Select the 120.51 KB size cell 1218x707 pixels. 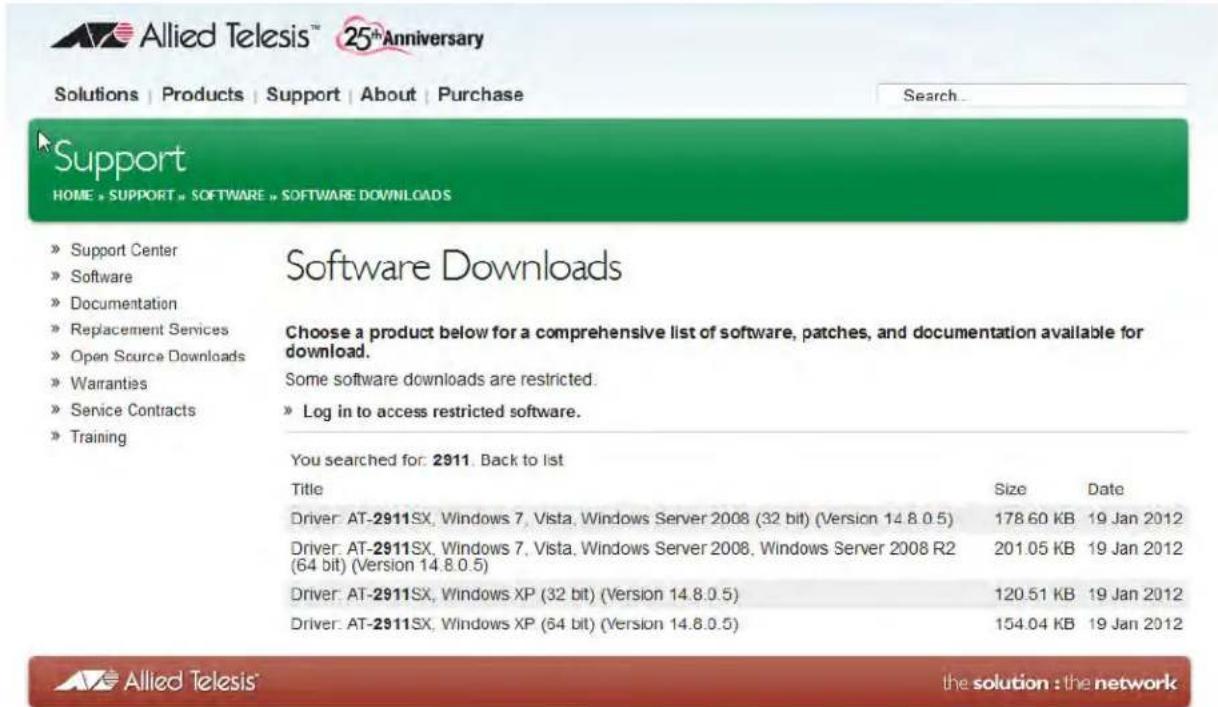[1035, 595]
